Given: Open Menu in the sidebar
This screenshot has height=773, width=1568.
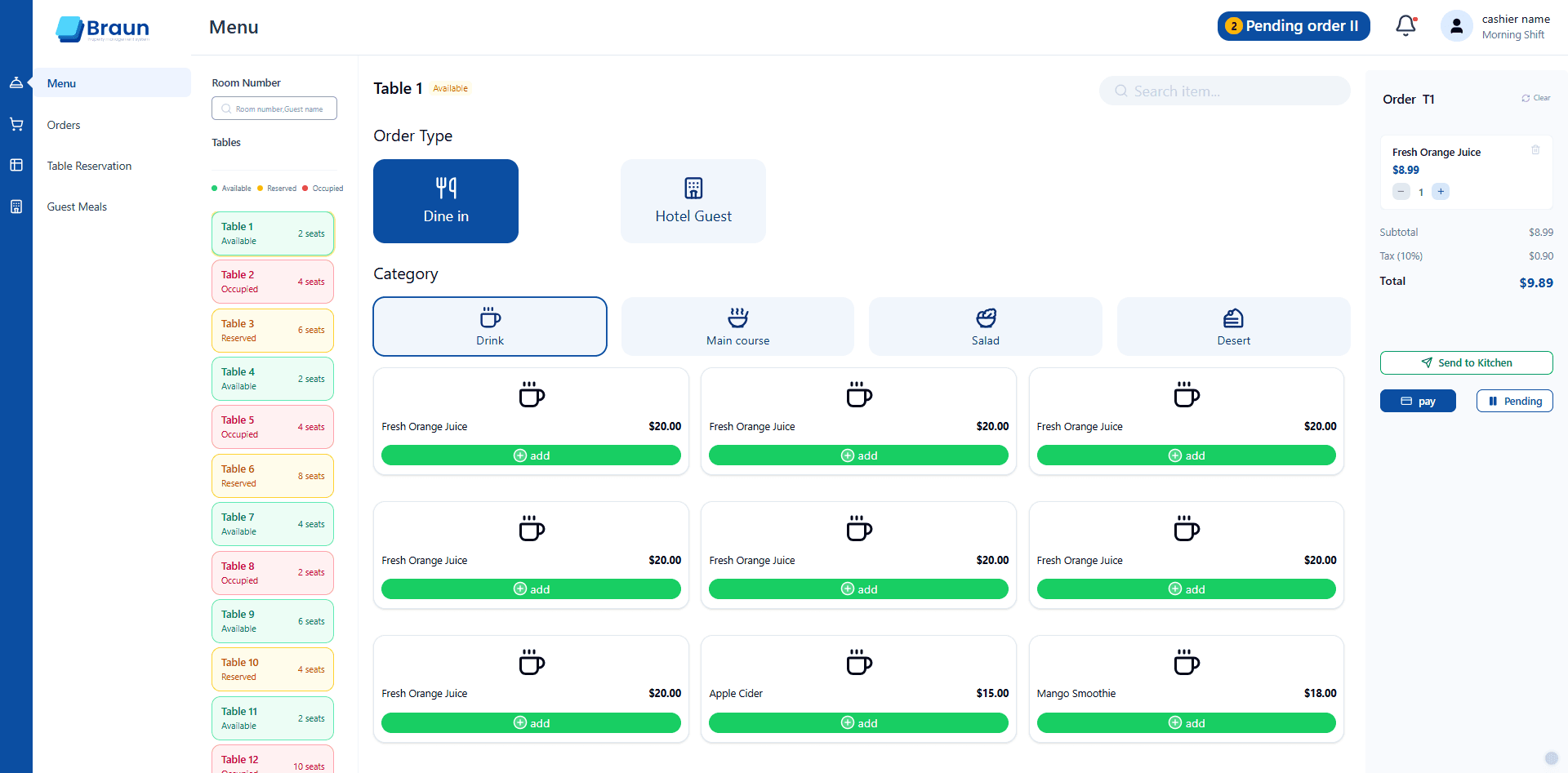Looking at the screenshot, I should [x=112, y=82].
